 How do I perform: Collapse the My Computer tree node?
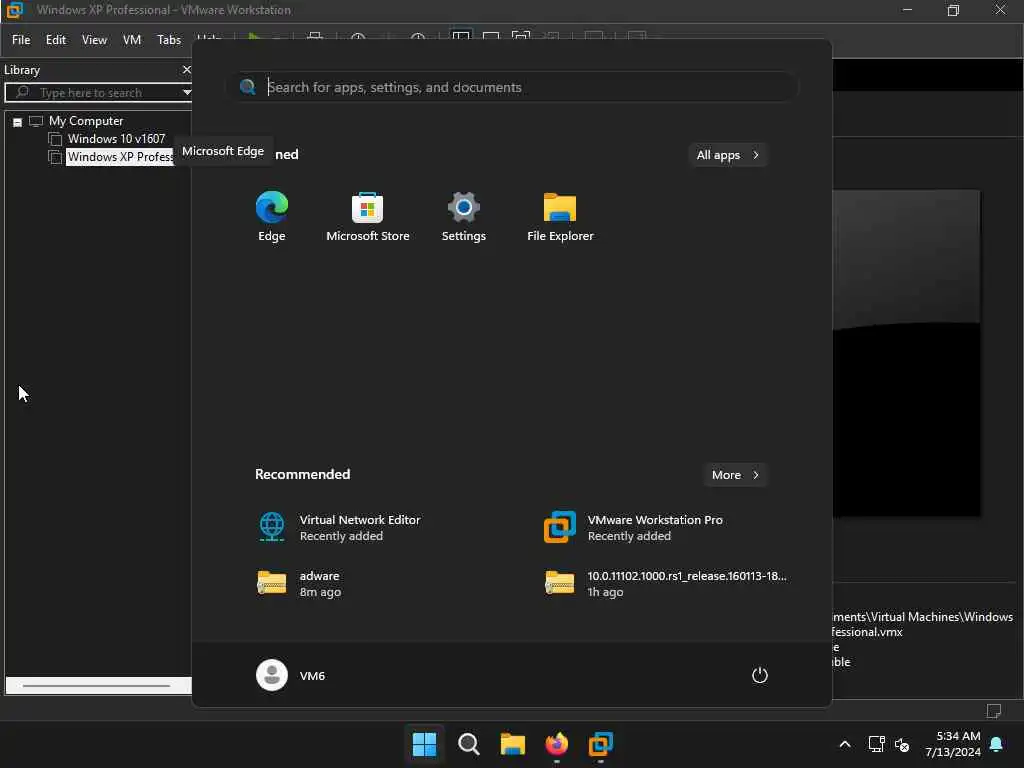(x=18, y=122)
